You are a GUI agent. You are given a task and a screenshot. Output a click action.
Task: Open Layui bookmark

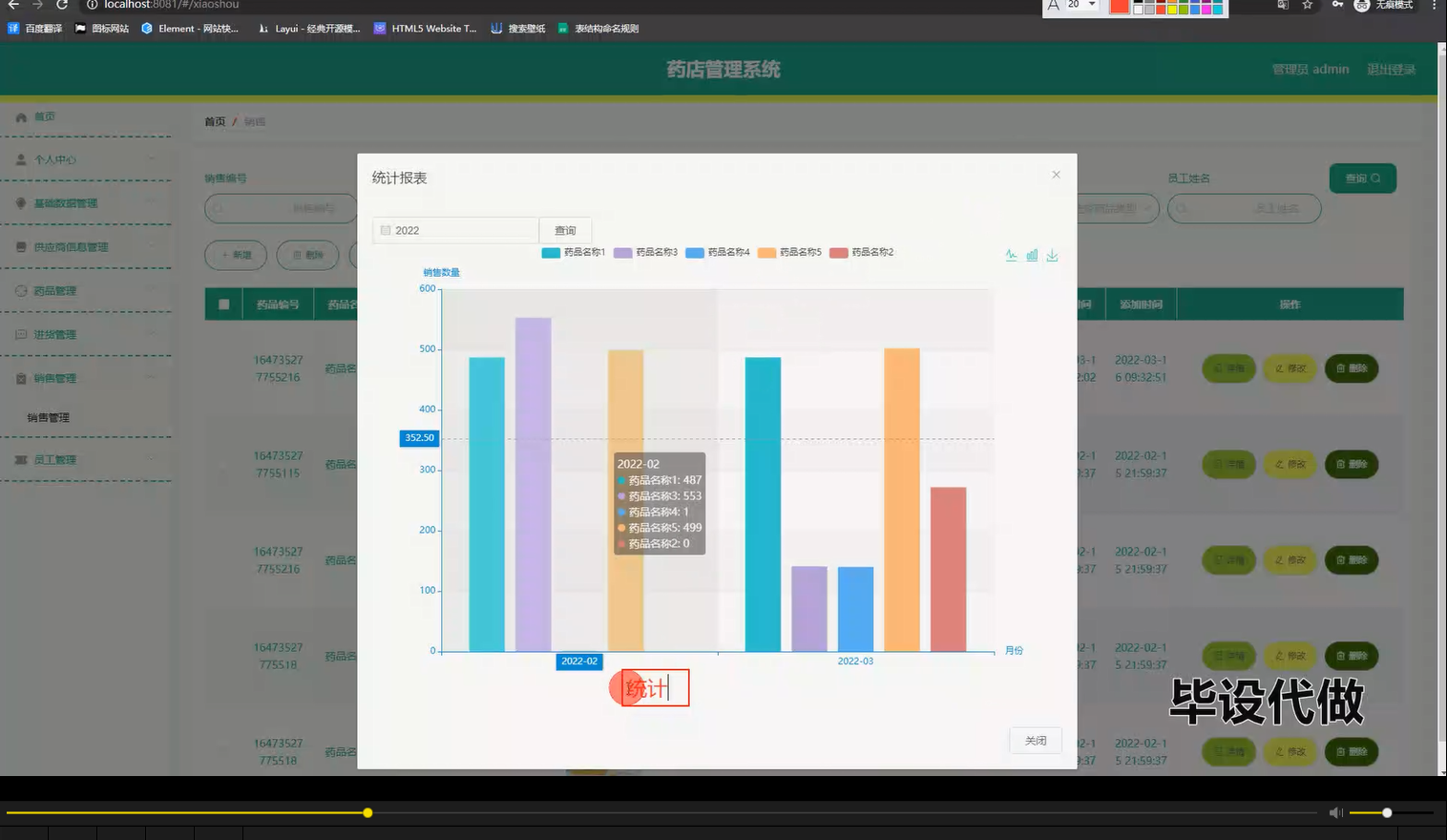click(309, 29)
